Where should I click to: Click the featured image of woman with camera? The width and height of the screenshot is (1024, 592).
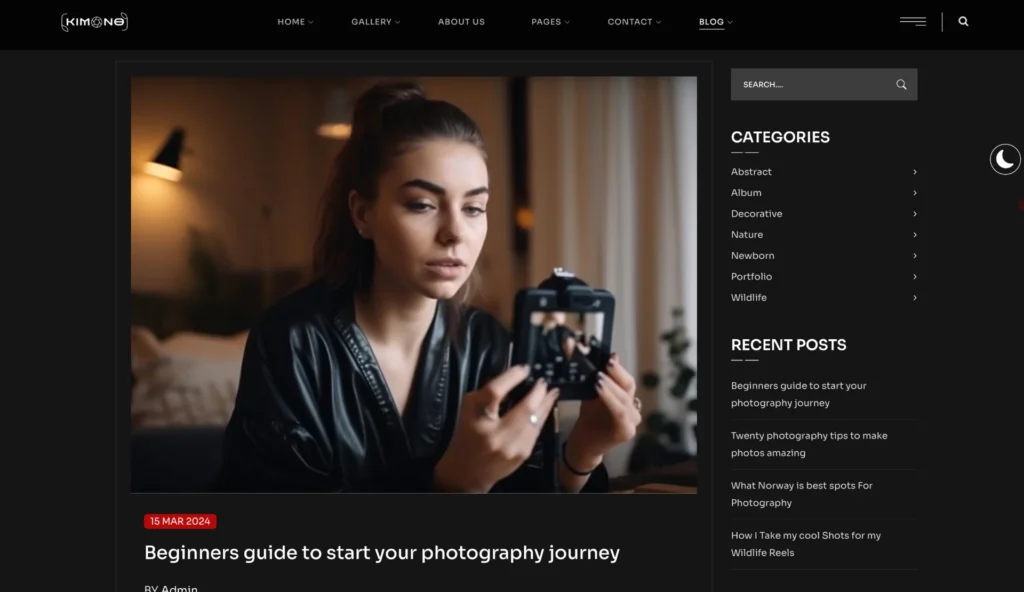pyautogui.click(x=413, y=285)
